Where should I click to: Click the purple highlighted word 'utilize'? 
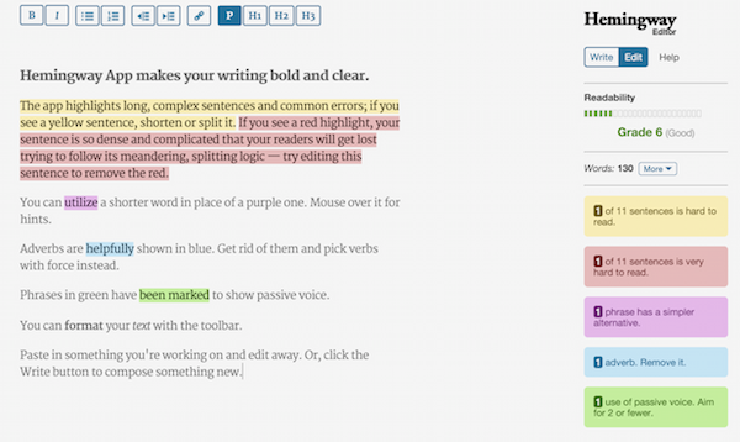81,202
